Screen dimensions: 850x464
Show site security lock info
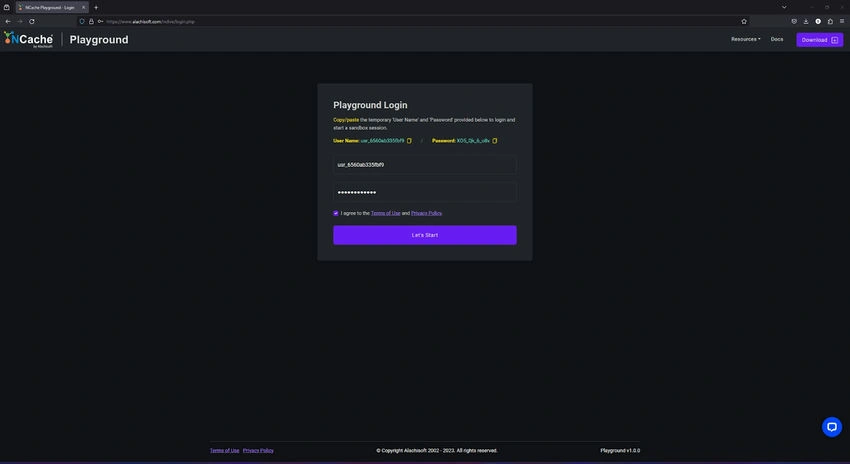click(91, 22)
